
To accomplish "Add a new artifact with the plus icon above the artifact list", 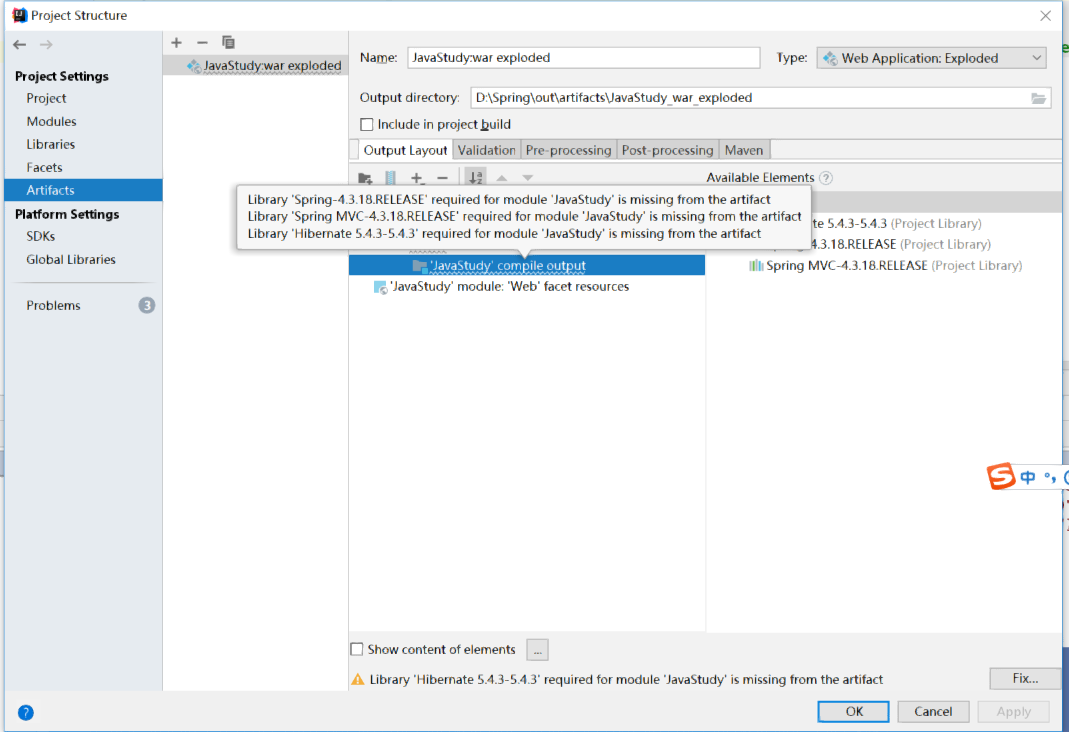I will [177, 43].
